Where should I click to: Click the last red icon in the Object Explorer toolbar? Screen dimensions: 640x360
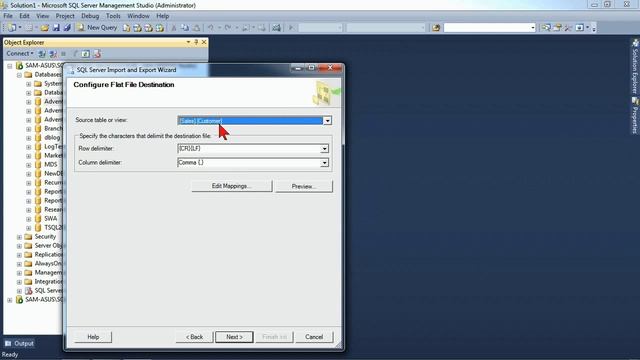(97, 54)
